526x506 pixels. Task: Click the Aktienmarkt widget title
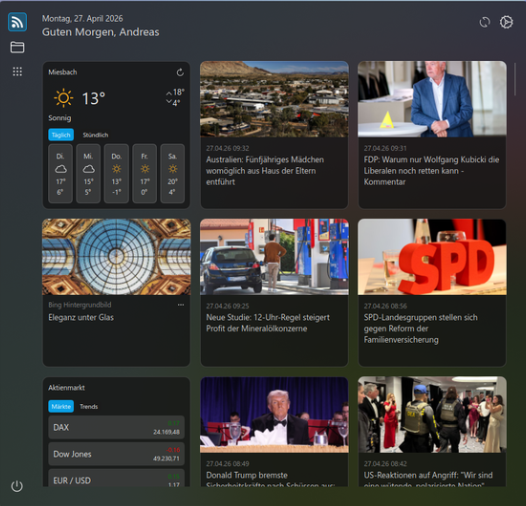[x=66, y=388]
